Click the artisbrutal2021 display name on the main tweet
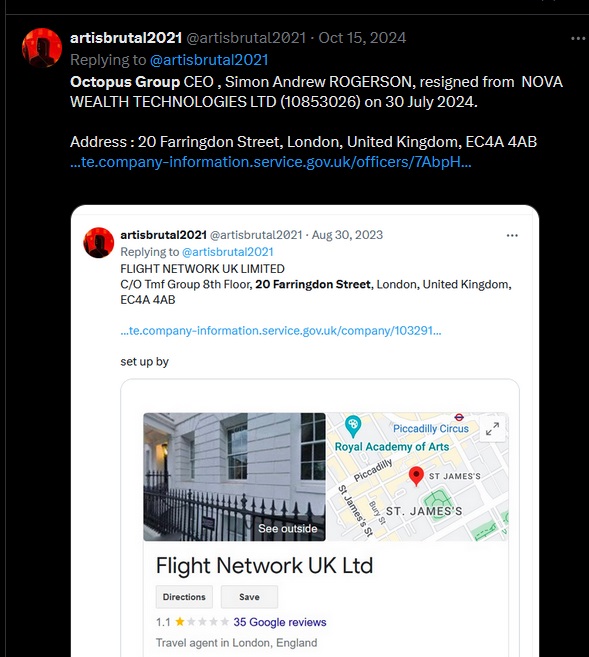The image size is (589, 657). coord(126,38)
